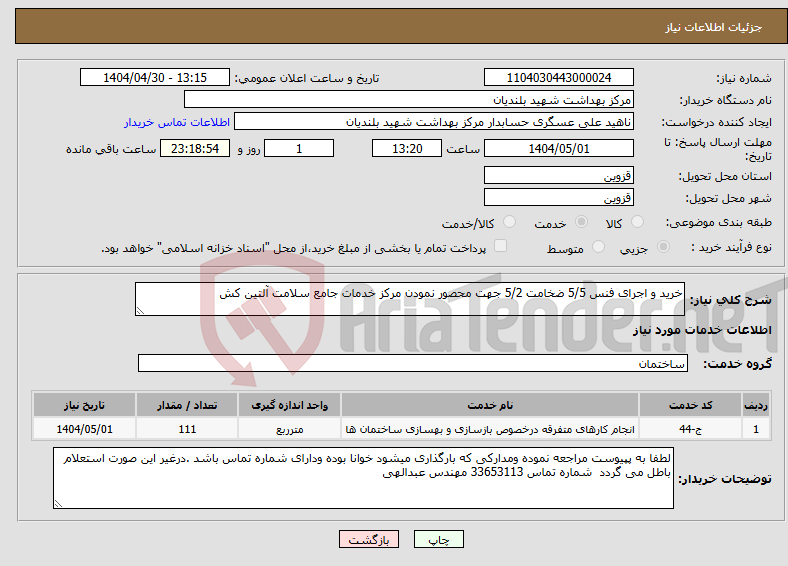788x566 pixels.
Task: Open buyer contact information link
Action: (x=177, y=122)
